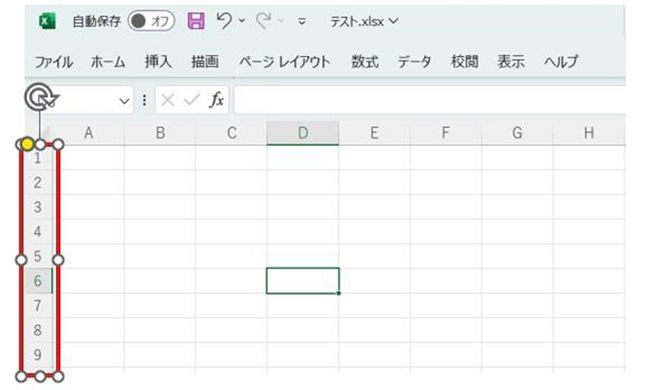Viewport: 646px width, 390px height.
Task: Click the Undo arrow icon
Action: [225, 20]
